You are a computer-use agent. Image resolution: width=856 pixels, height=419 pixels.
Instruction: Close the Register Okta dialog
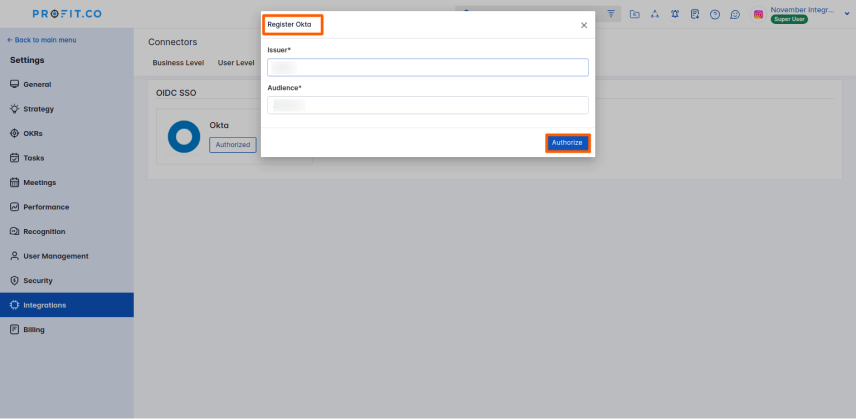point(584,25)
